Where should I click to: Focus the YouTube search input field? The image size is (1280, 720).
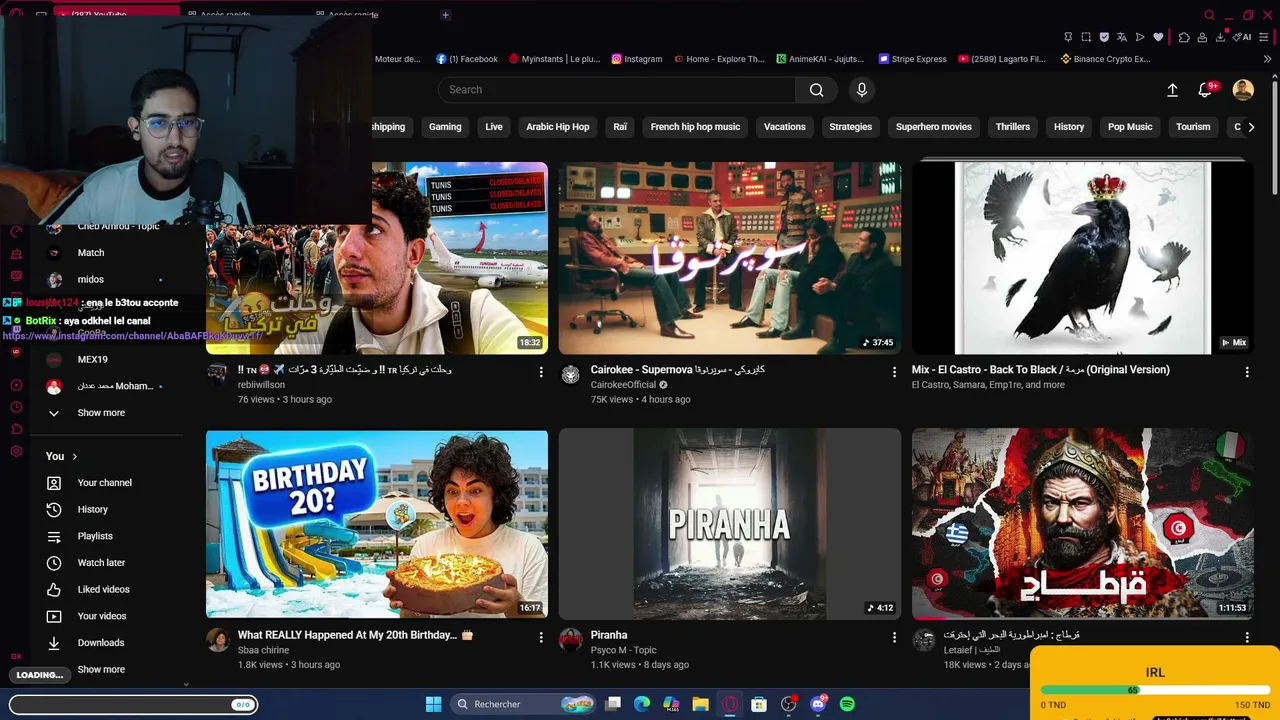tap(617, 90)
